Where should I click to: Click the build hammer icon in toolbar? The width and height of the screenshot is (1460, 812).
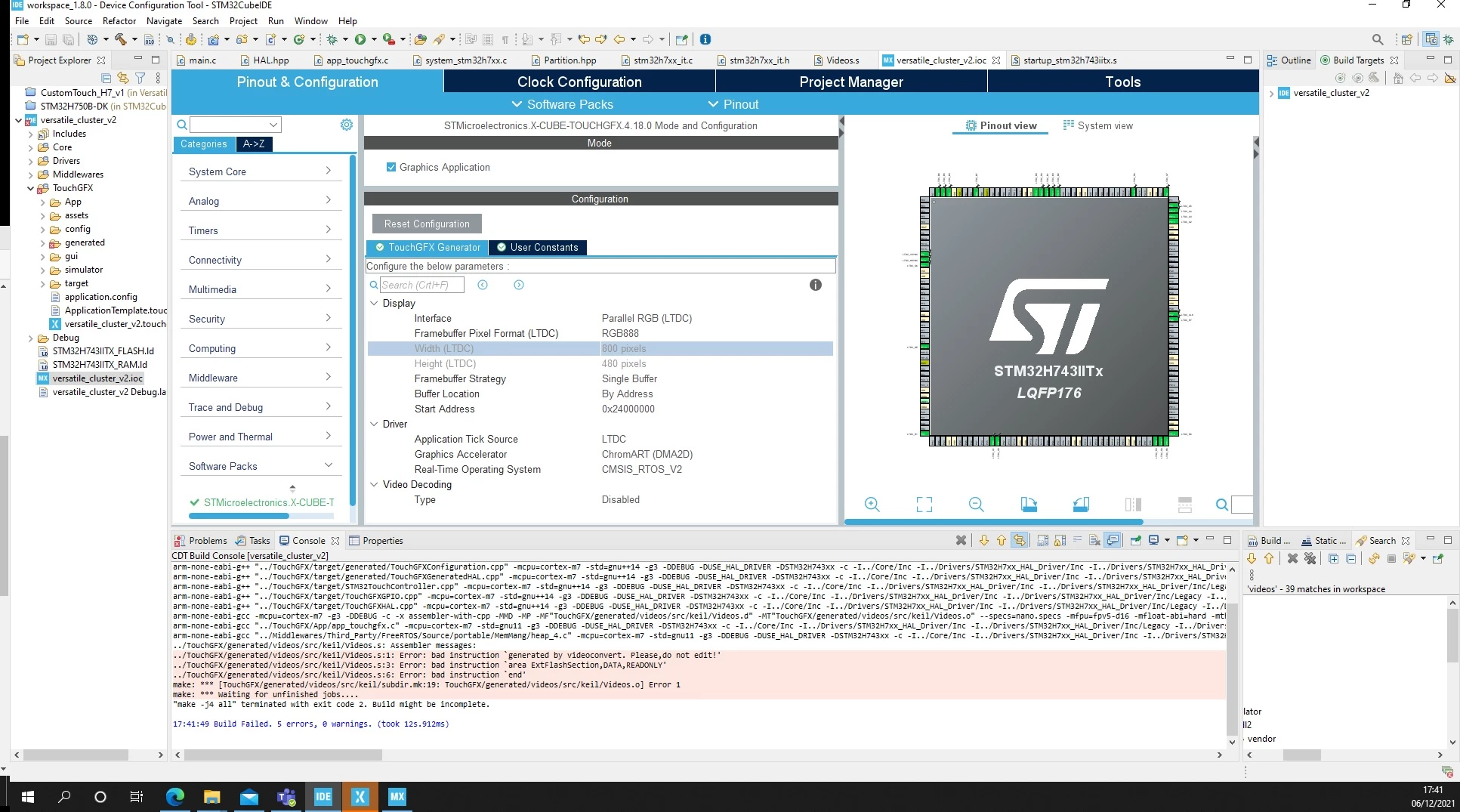(x=120, y=39)
